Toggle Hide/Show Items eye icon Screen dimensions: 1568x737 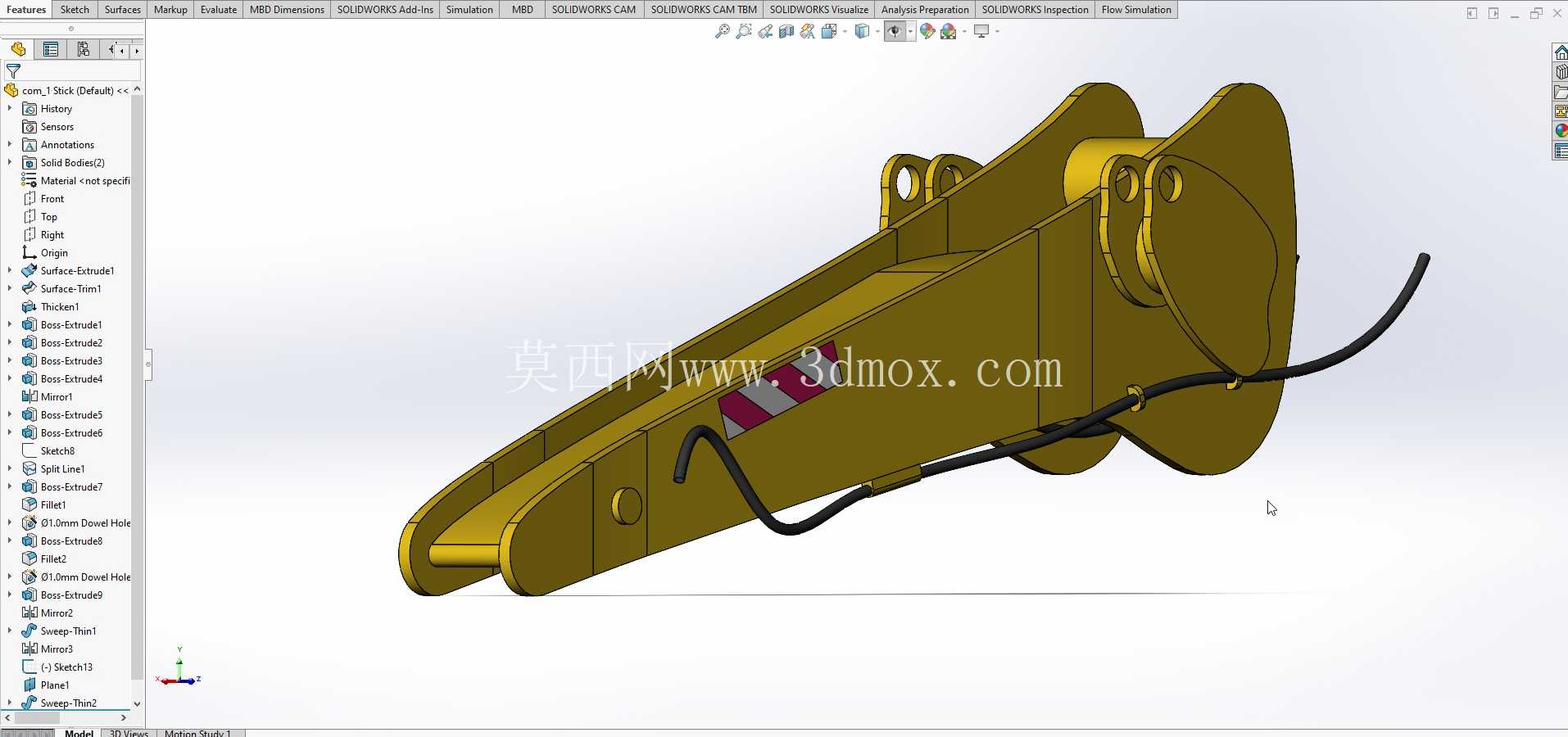[x=895, y=31]
